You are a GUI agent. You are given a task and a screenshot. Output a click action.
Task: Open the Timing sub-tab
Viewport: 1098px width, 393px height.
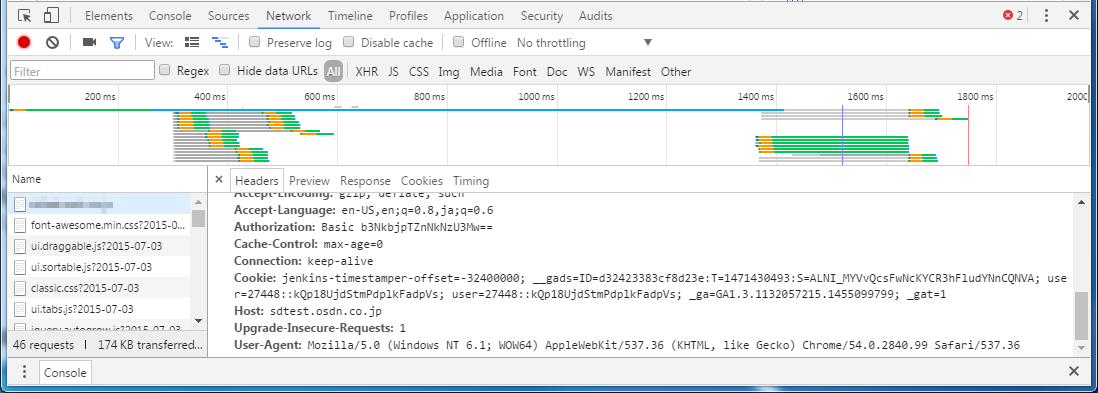pos(471,181)
